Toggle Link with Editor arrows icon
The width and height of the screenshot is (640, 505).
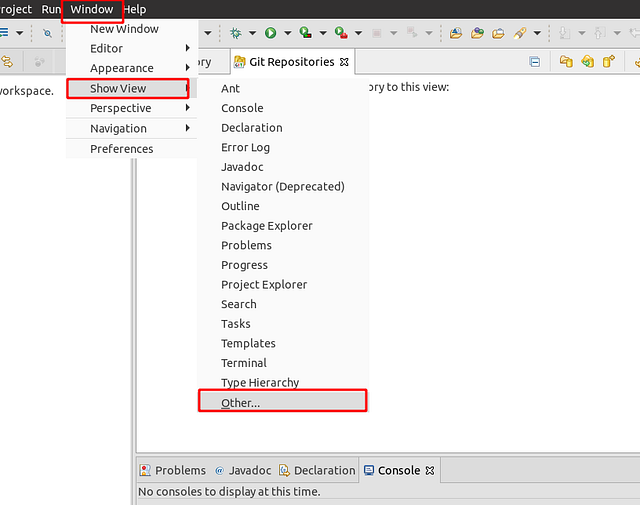pos(7,62)
